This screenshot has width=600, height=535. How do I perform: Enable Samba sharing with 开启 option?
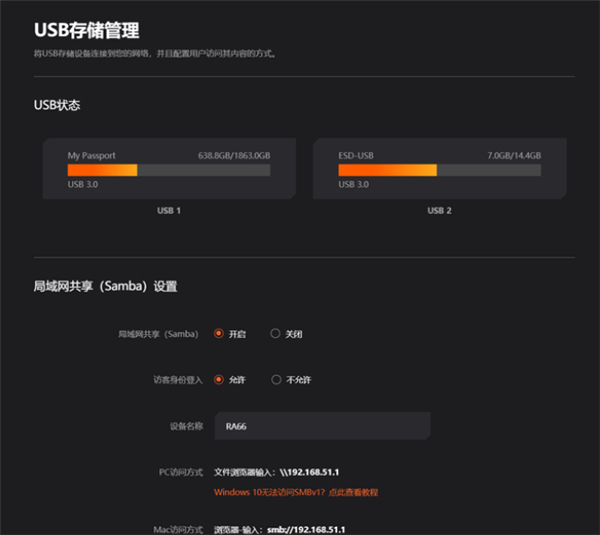click(x=219, y=334)
